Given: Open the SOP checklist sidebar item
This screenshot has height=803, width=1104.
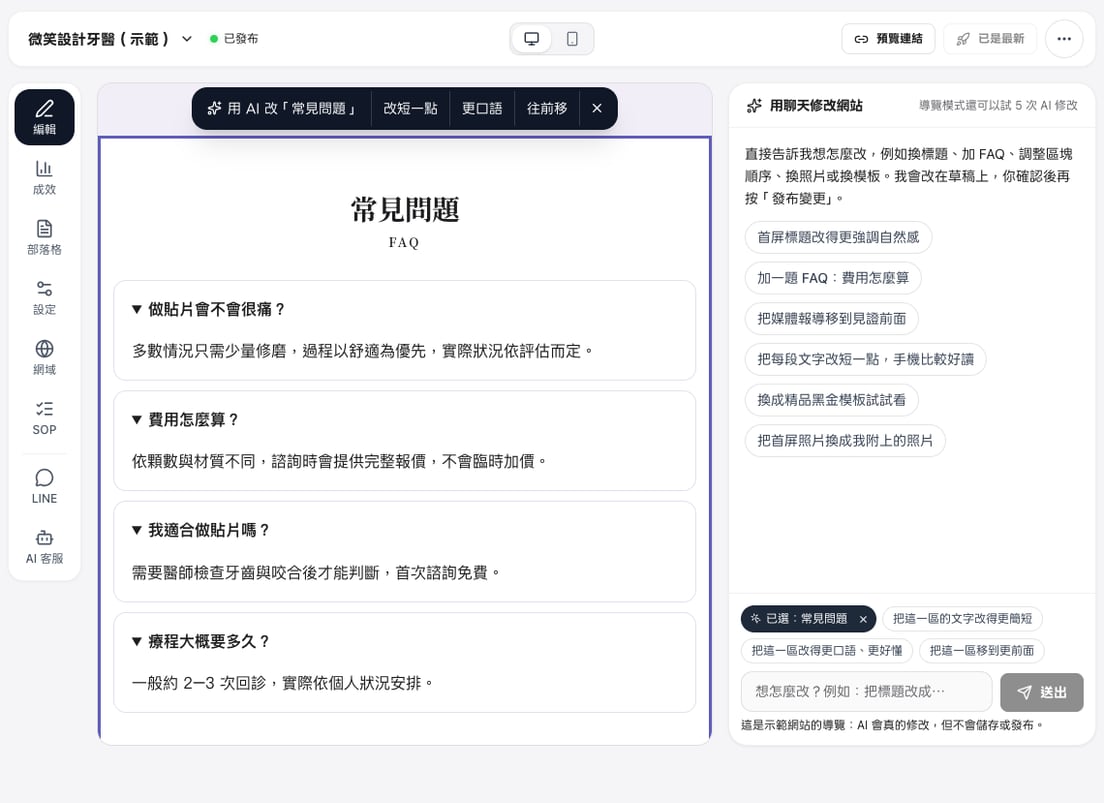Looking at the screenshot, I should point(44,418).
